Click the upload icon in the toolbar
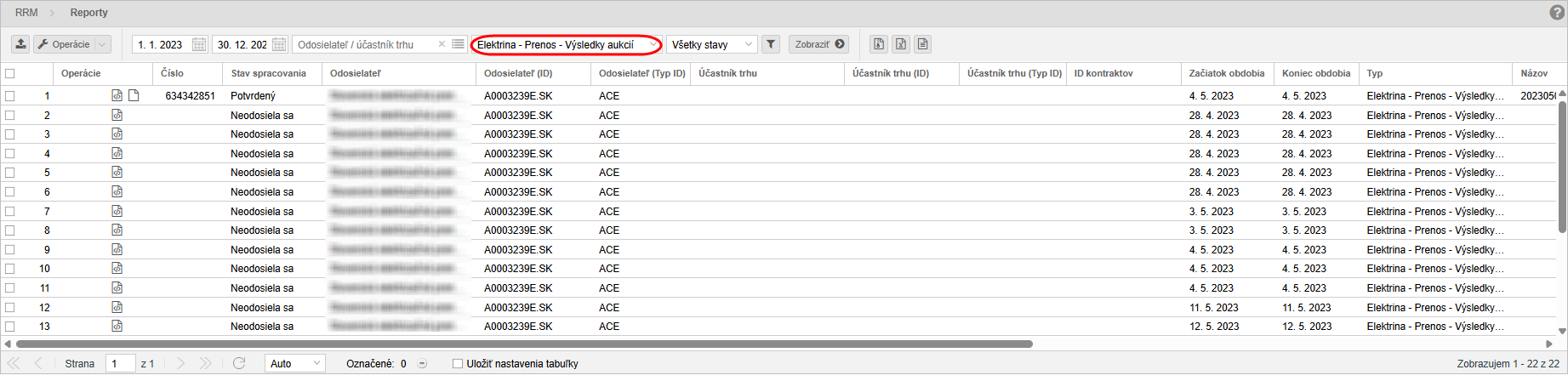Screen dimensions: 1568x381 point(20,44)
